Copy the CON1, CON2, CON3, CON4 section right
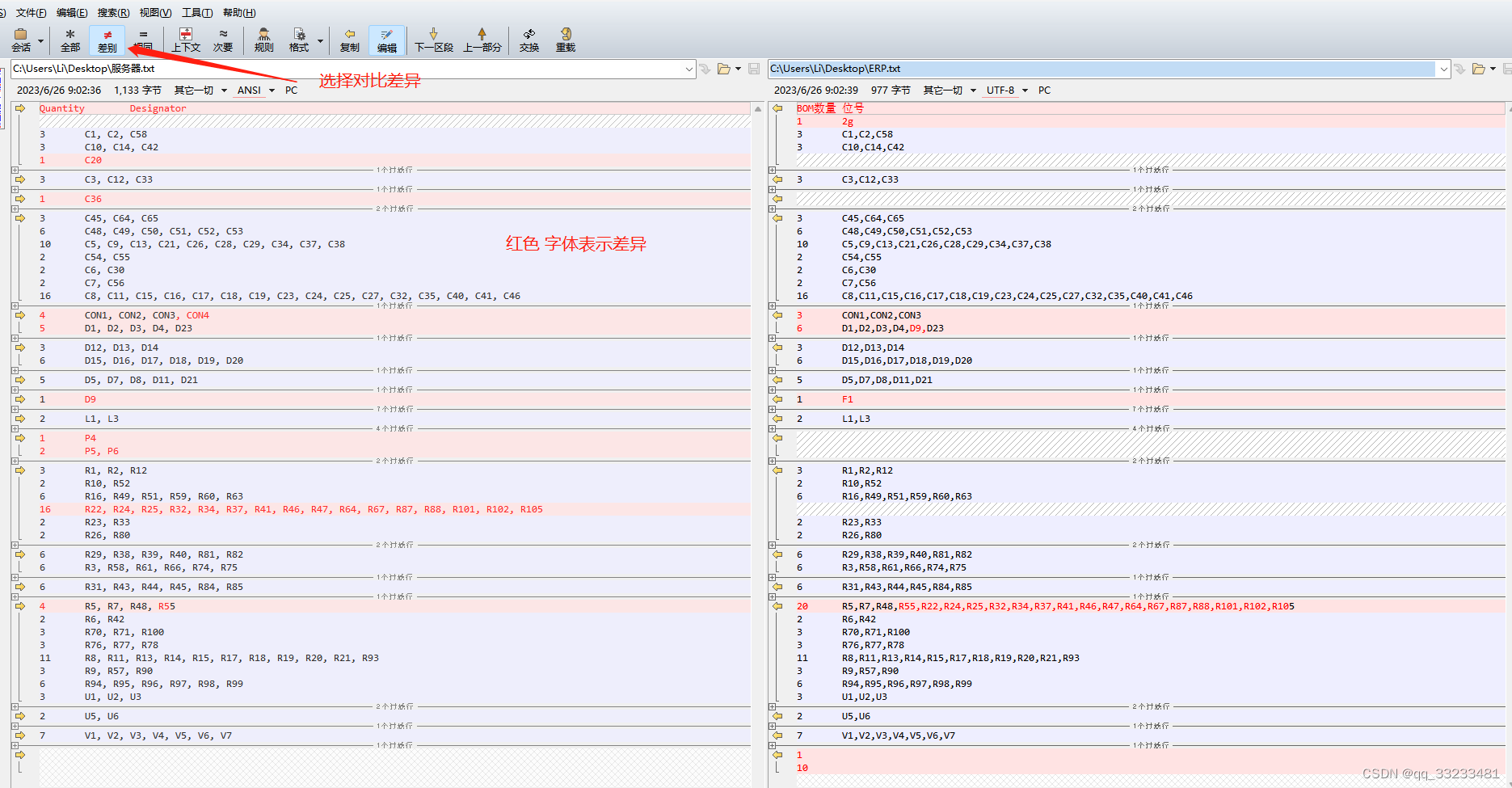The height and width of the screenshot is (788, 1512). [20, 315]
